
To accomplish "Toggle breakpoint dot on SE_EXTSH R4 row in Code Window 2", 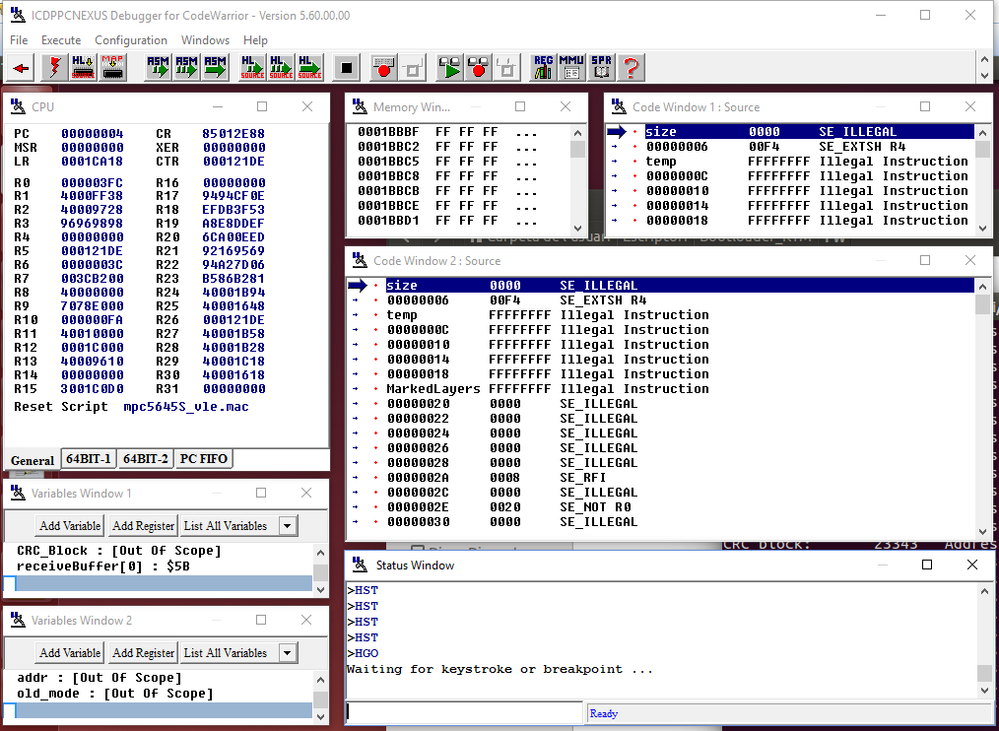I will (x=376, y=300).
